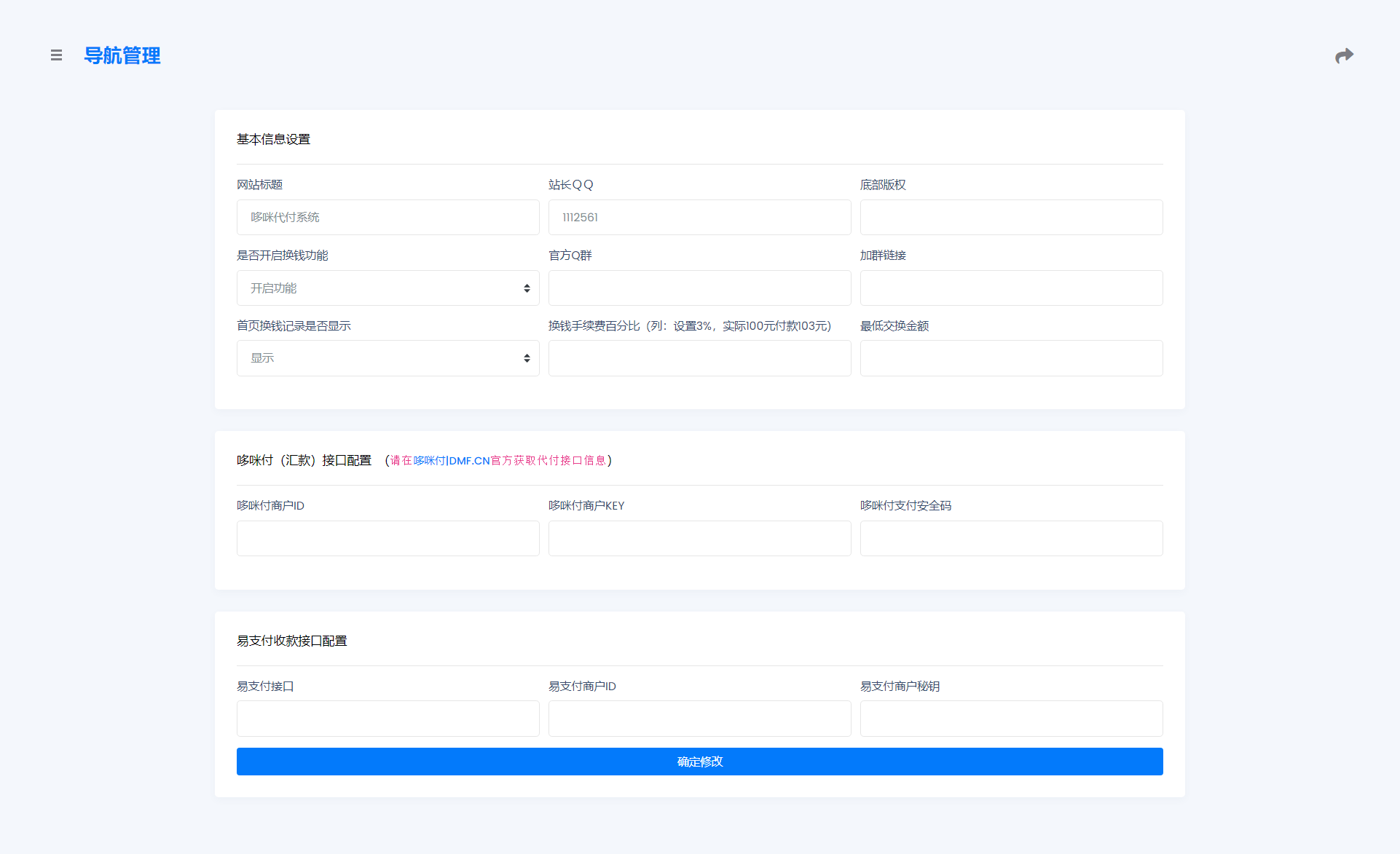Click the 导航管理 page title

coord(122,56)
